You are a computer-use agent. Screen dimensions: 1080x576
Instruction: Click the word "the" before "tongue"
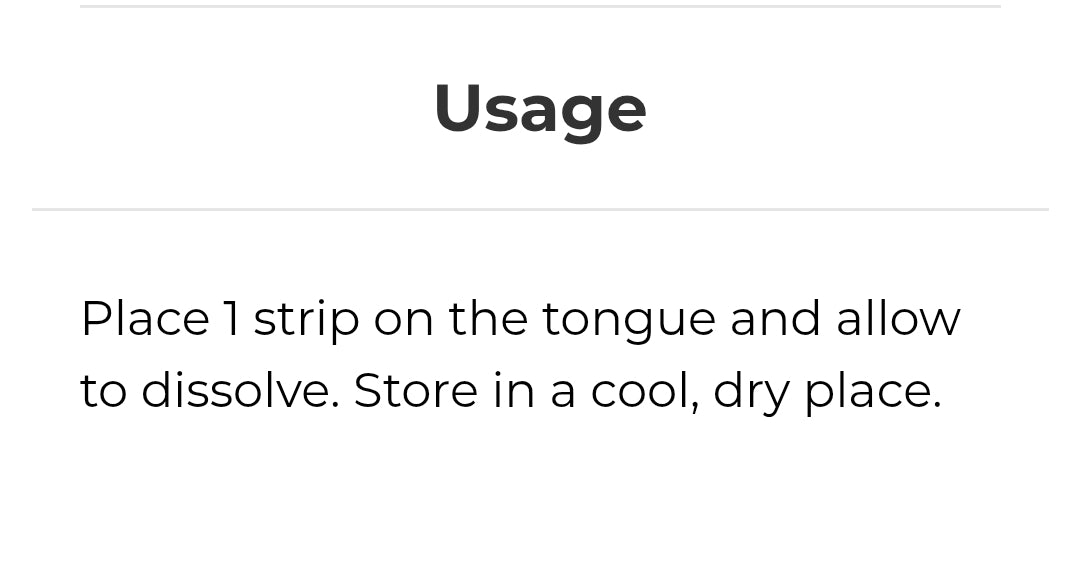coord(487,320)
